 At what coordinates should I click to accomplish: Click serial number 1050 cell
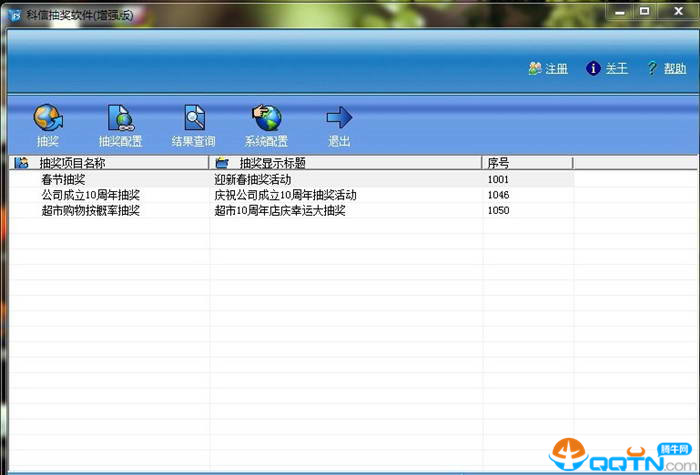tap(498, 211)
